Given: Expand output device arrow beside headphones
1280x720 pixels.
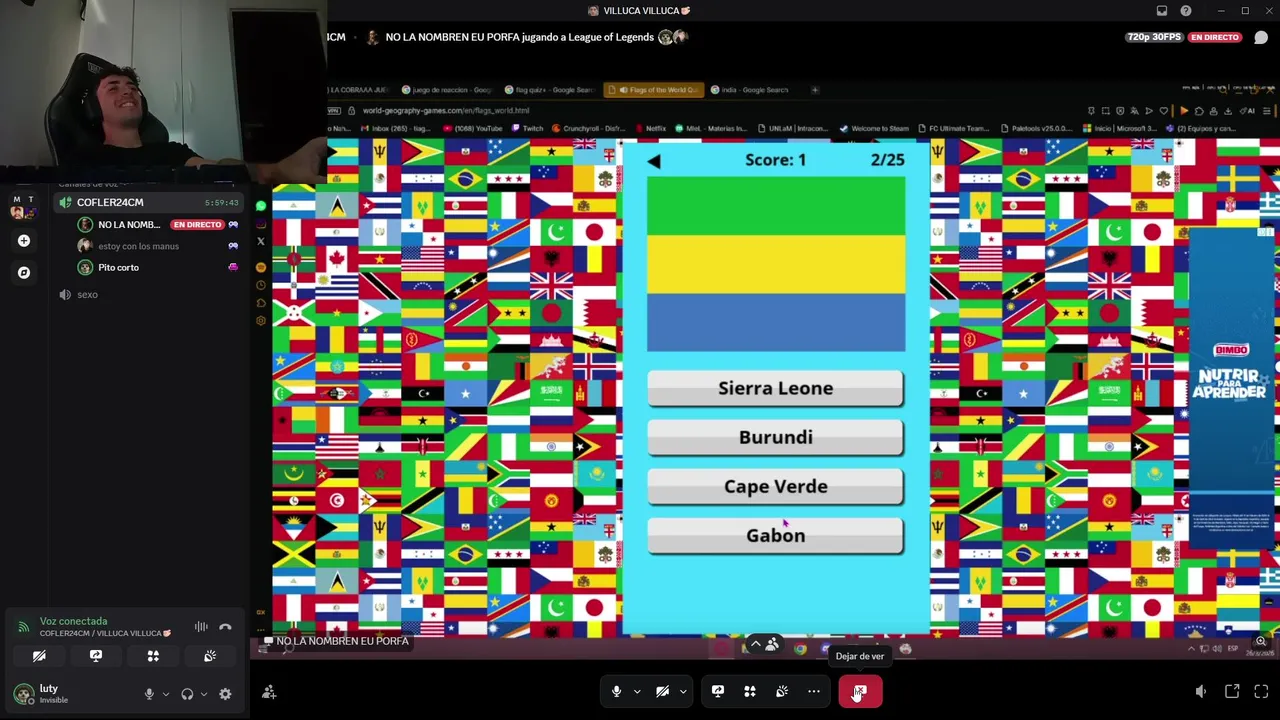Looking at the screenshot, I should [203, 694].
